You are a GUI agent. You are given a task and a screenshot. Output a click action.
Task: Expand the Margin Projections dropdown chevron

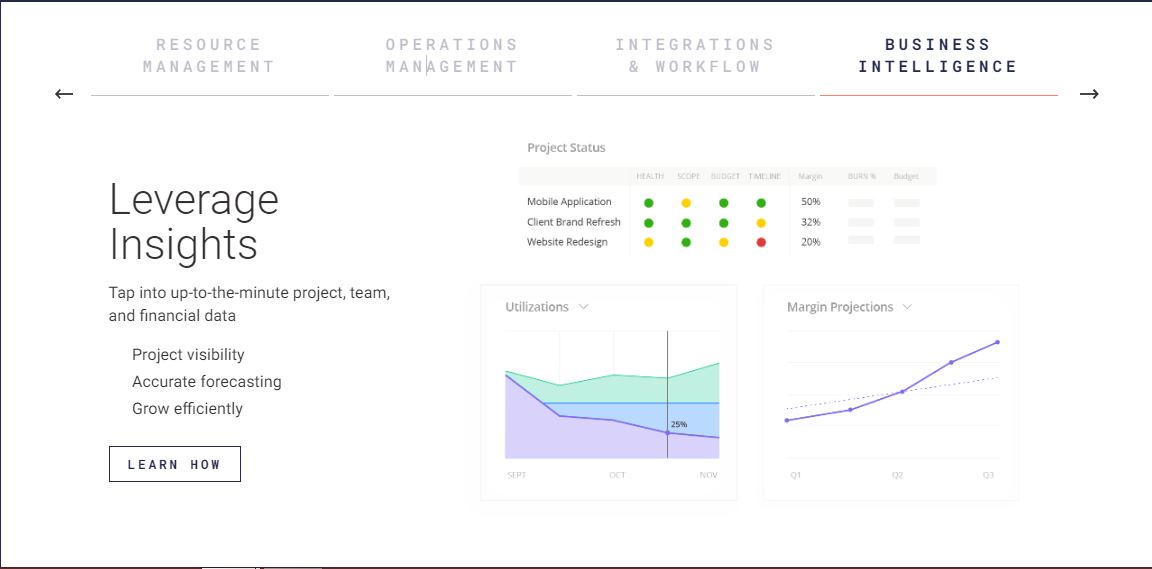pyautogui.click(x=907, y=307)
